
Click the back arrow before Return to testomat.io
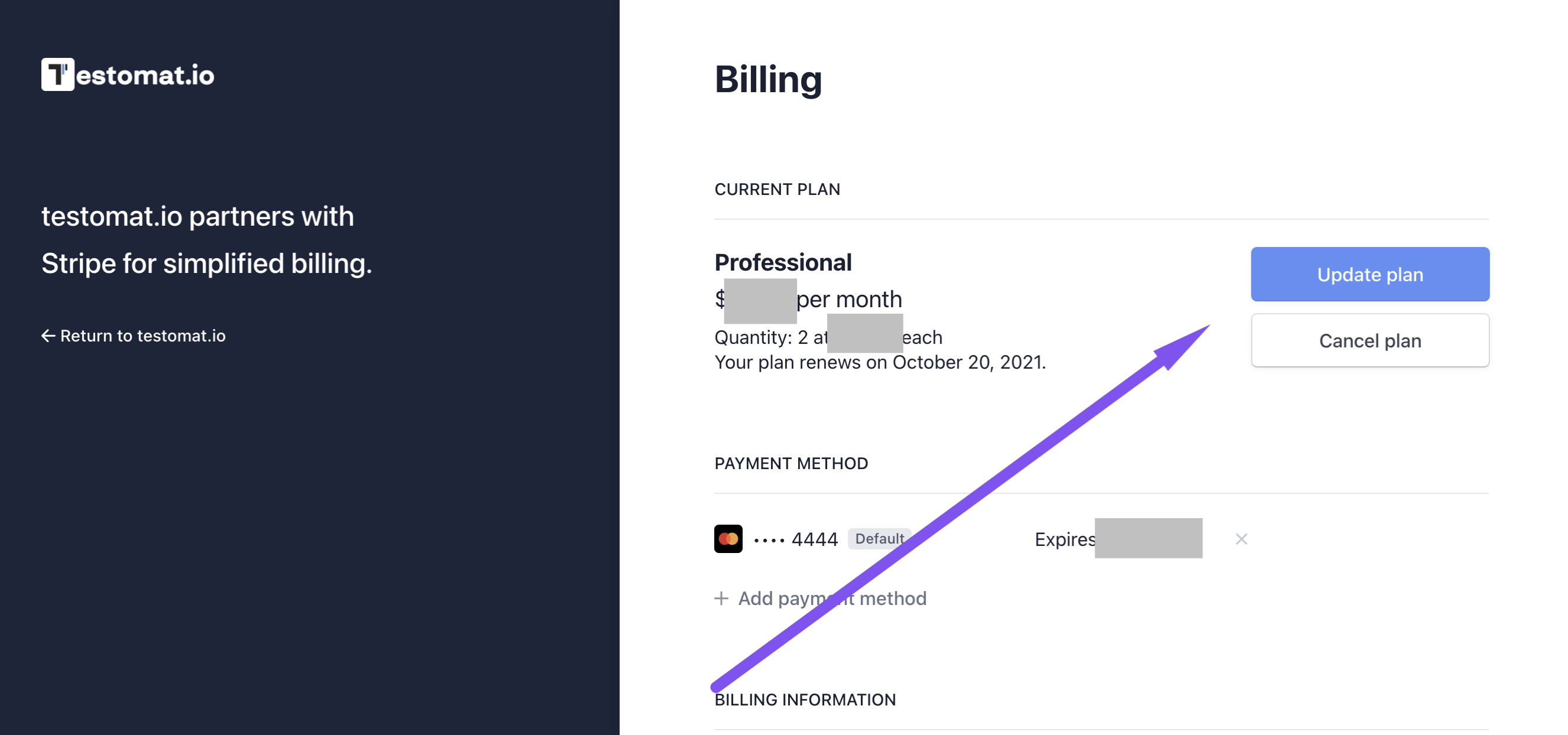pos(48,336)
